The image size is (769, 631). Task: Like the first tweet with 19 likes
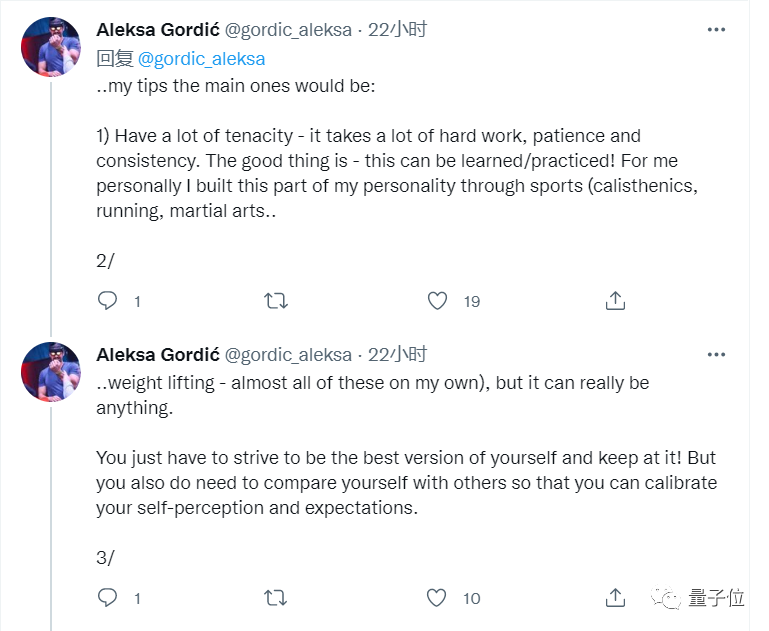coord(437,300)
